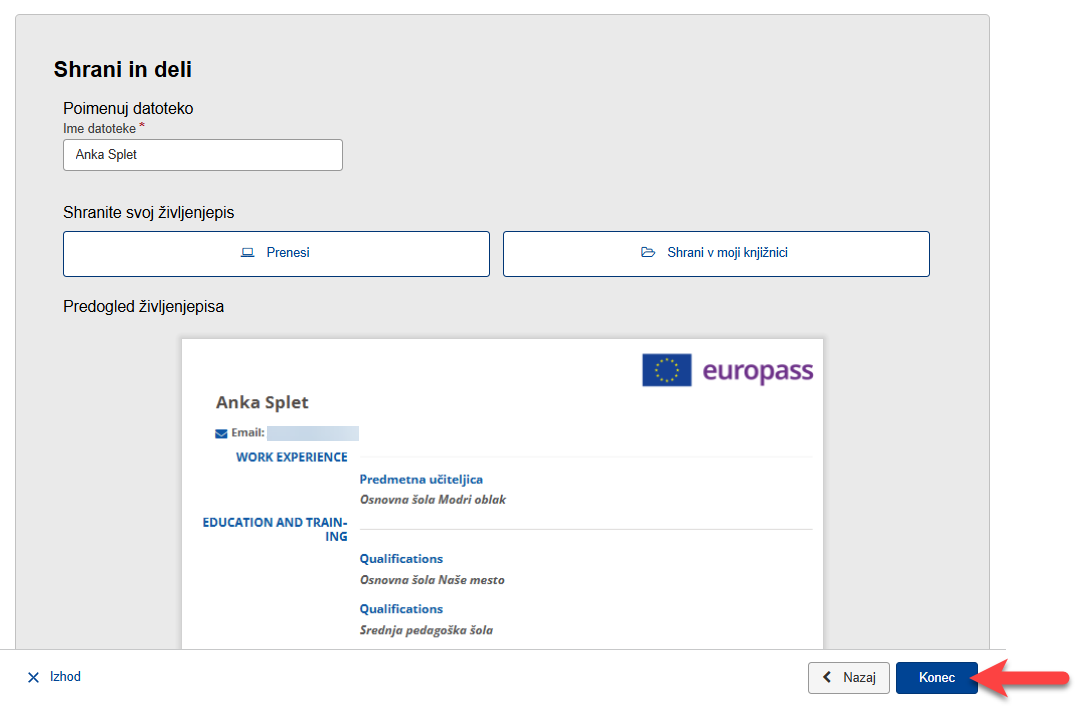Click the folder icon for saving to library
This screenshot has height=709, width=1092.
648,253
